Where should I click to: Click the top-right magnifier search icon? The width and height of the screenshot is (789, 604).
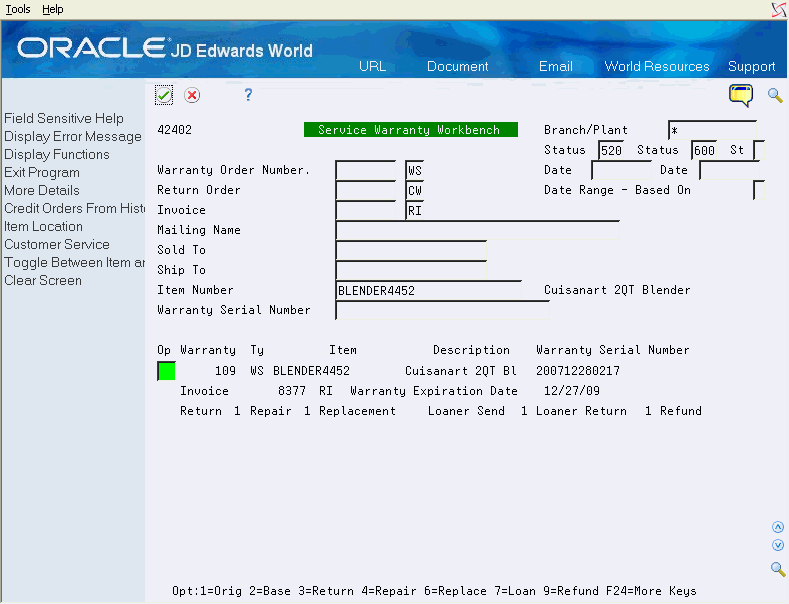[775, 95]
